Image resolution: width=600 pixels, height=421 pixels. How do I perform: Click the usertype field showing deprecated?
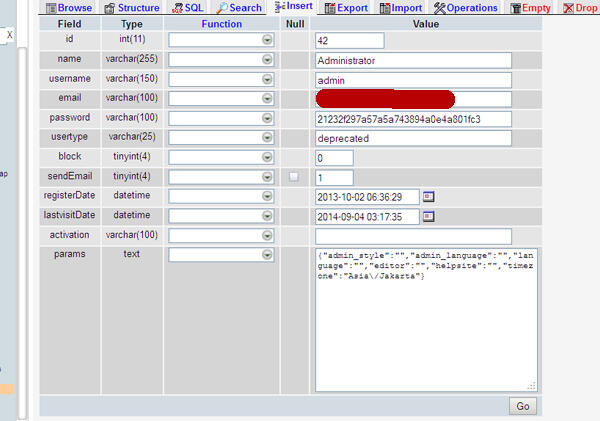413,139
